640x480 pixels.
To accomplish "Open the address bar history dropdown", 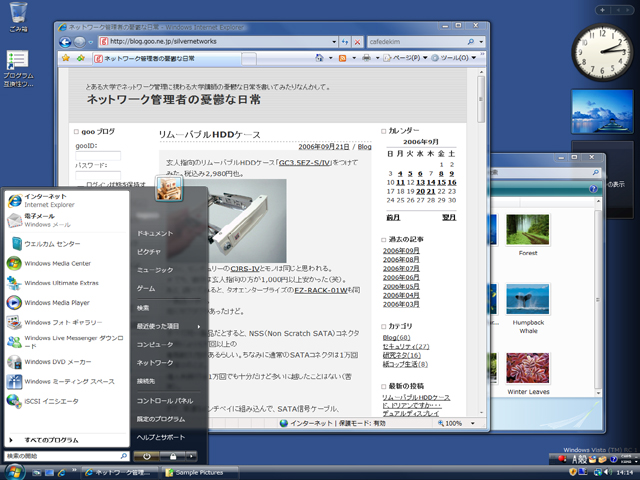I will [x=334, y=42].
